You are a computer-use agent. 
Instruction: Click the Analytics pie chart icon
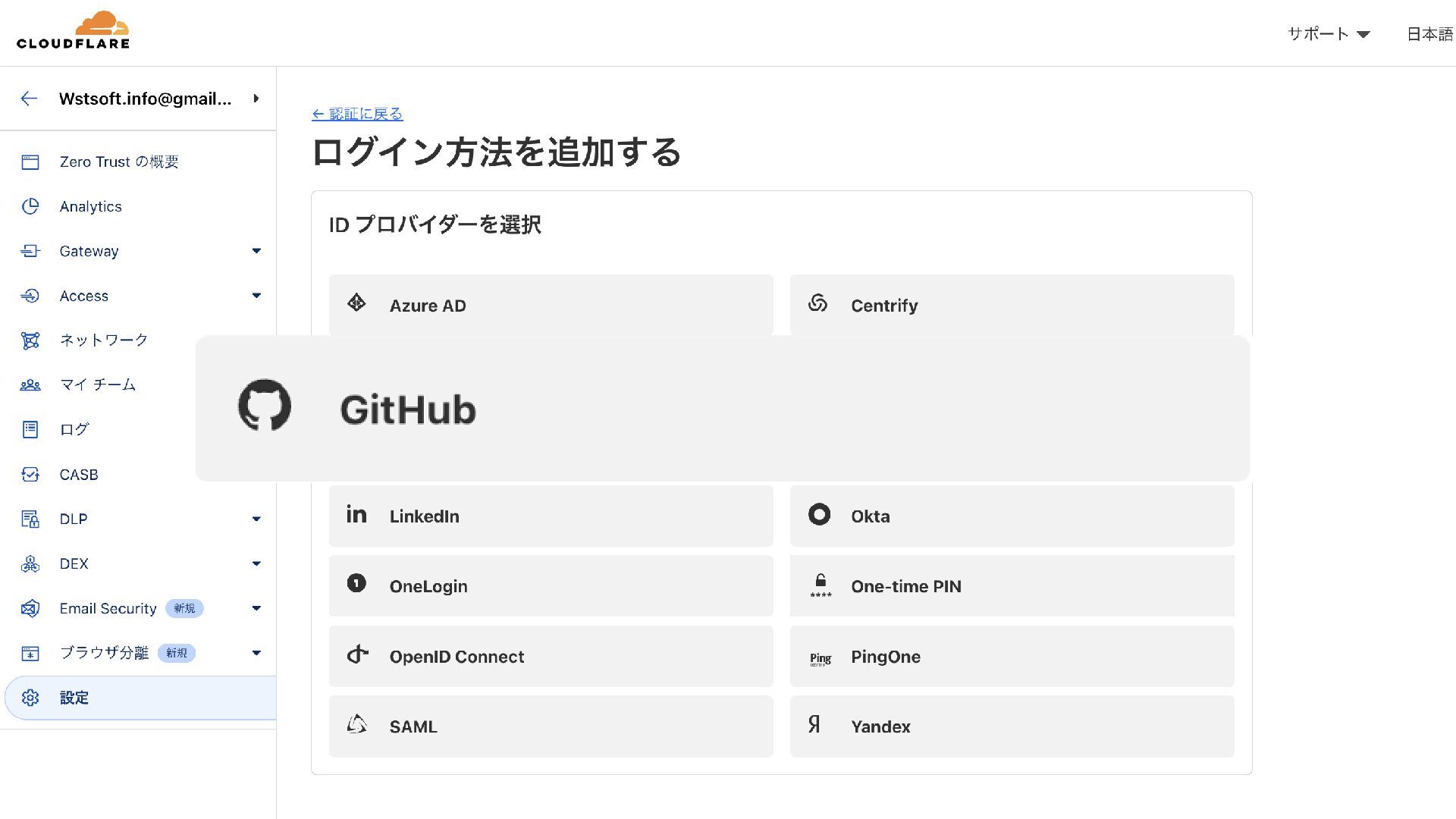pos(30,206)
